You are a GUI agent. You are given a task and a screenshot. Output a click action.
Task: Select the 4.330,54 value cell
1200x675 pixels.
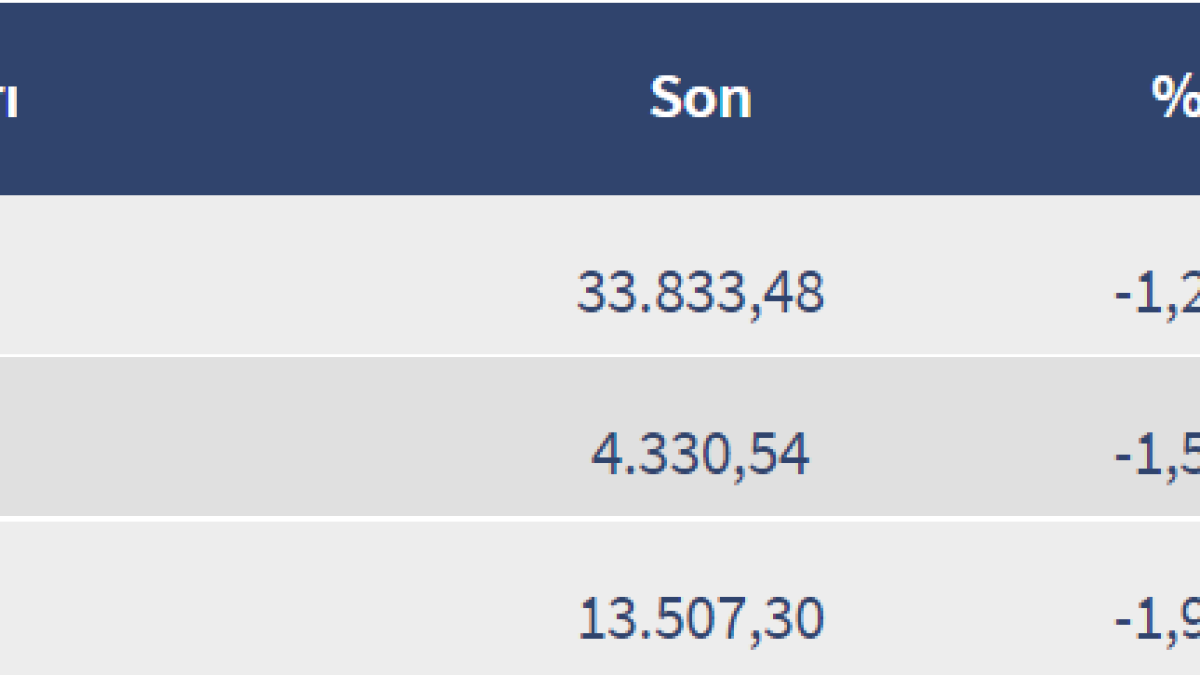(700, 455)
